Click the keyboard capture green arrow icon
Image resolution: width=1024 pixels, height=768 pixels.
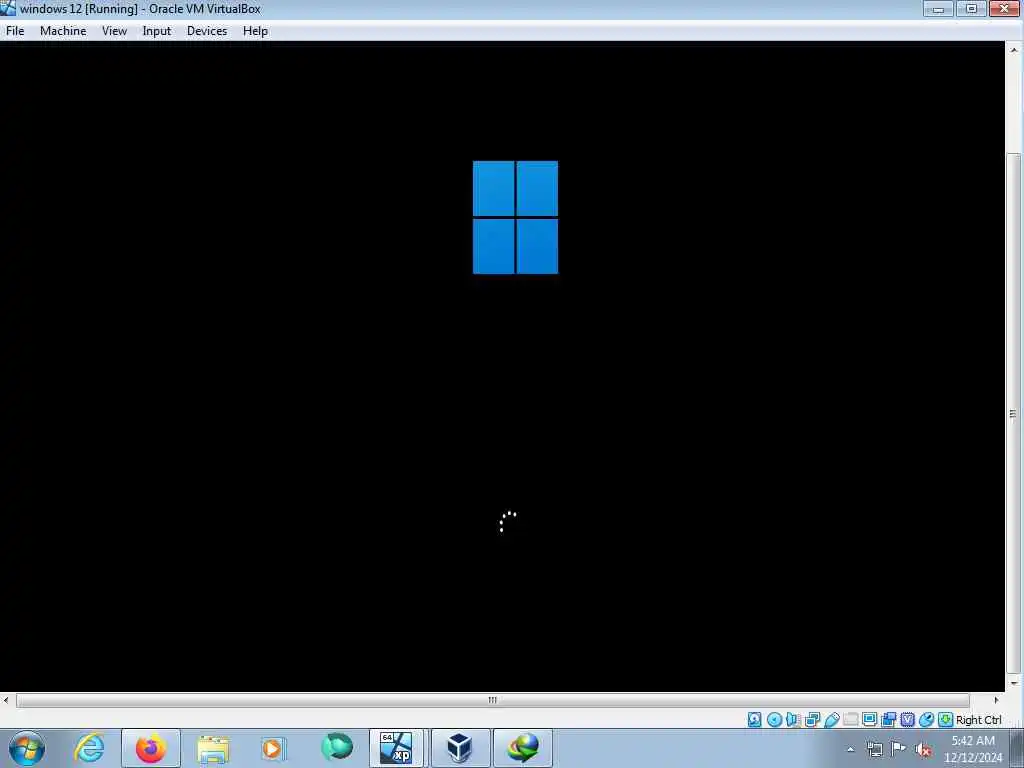click(x=945, y=720)
